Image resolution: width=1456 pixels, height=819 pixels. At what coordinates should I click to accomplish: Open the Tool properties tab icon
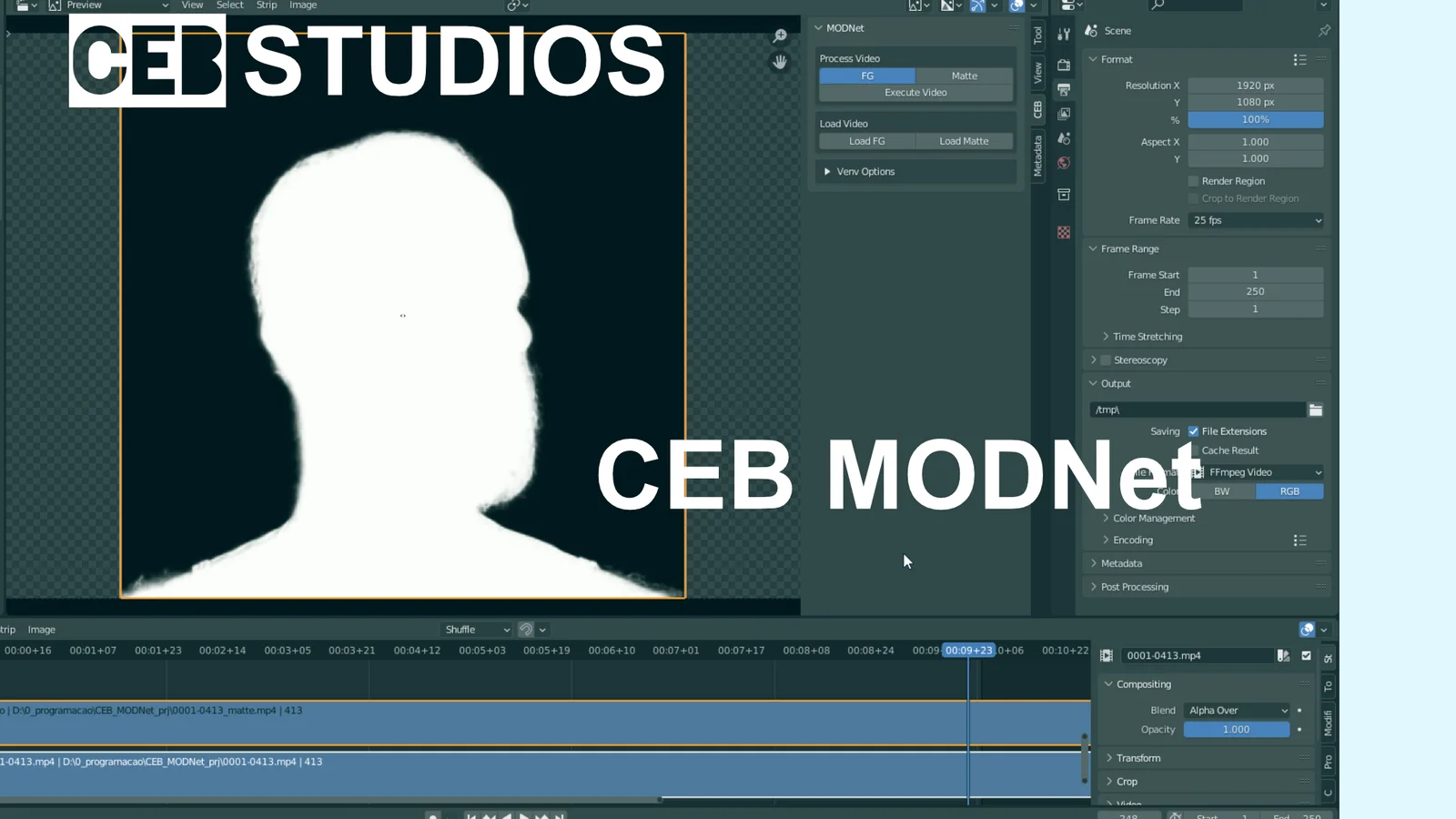[x=1064, y=35]
